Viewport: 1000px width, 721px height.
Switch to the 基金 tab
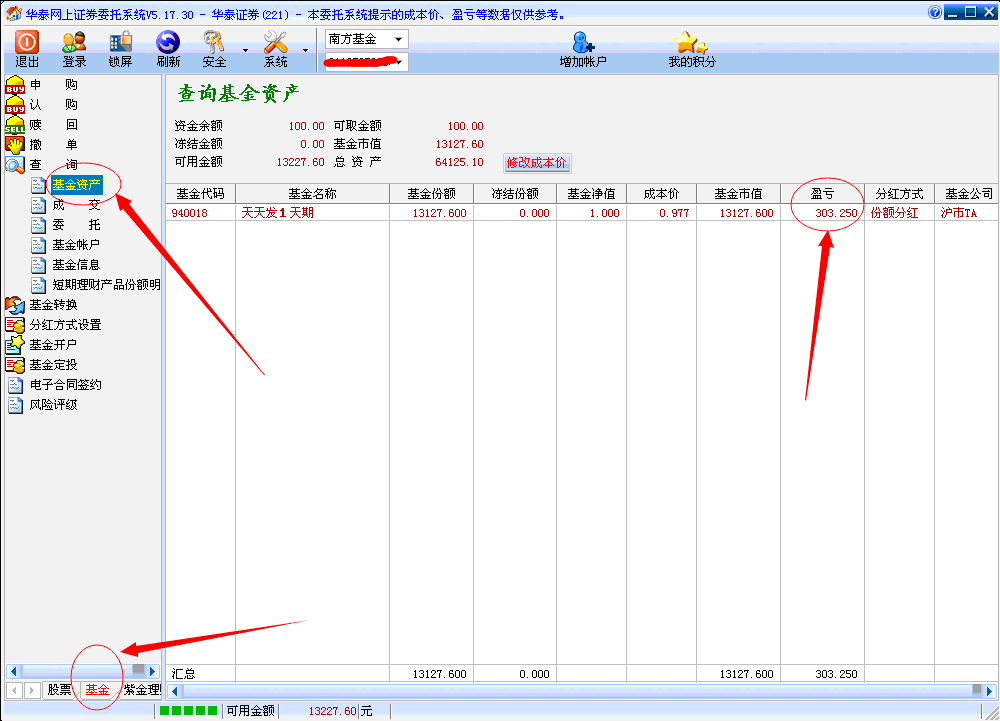97,690
